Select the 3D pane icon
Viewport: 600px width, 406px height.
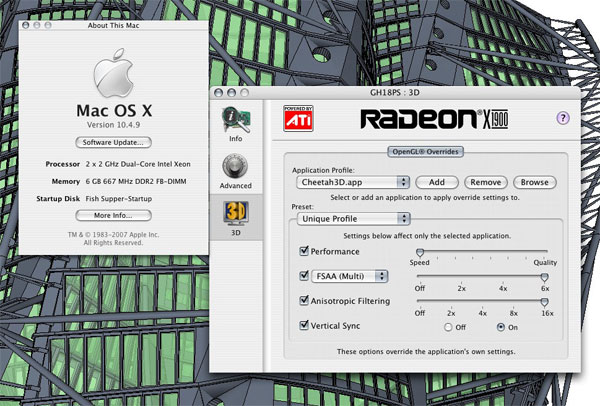point(236,213)
